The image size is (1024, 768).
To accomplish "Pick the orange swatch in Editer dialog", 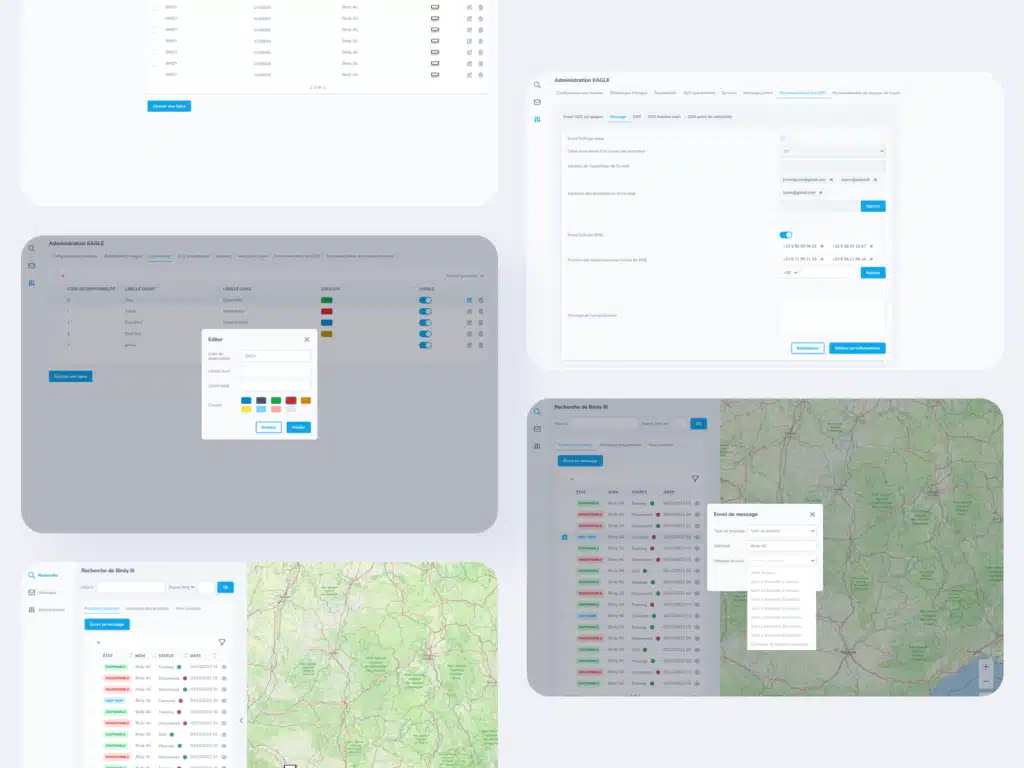I will click(306, 400).
